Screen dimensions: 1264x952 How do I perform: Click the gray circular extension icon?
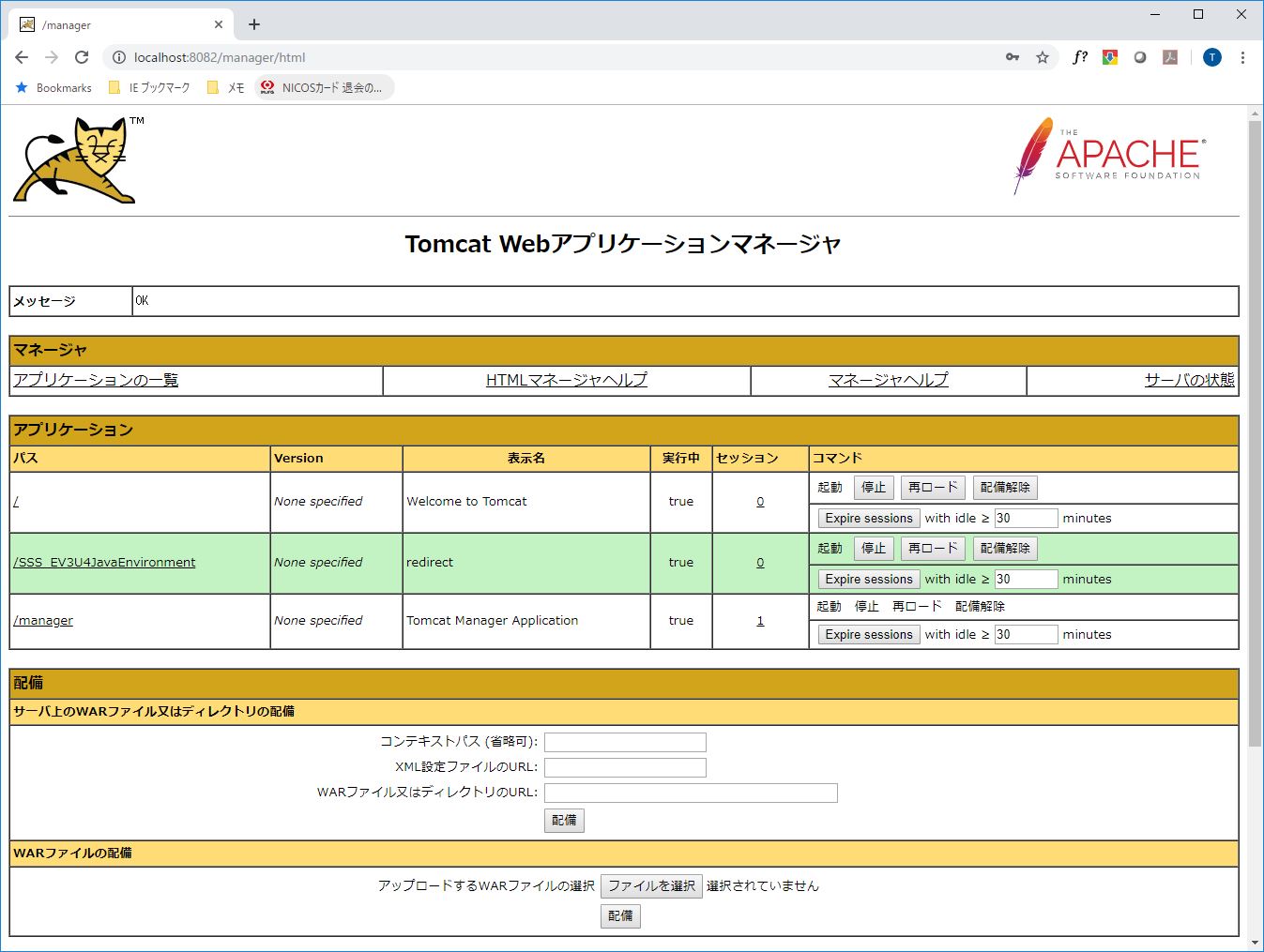[1140, 57]
